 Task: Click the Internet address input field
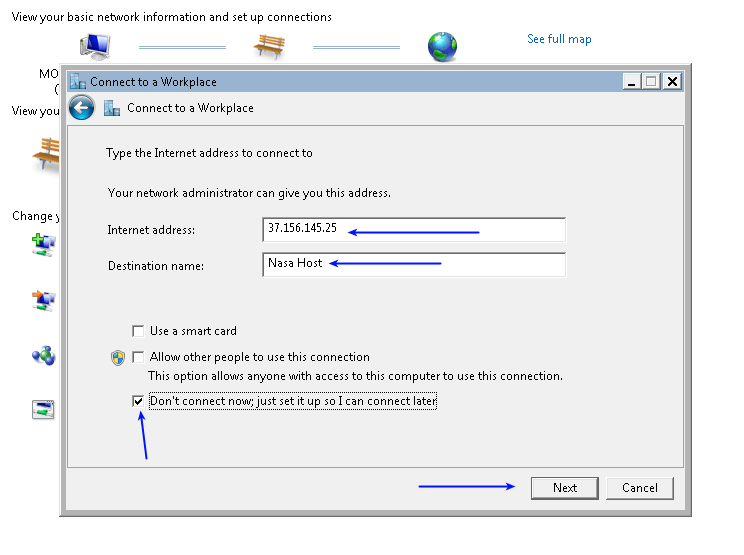tap(413, 230)
